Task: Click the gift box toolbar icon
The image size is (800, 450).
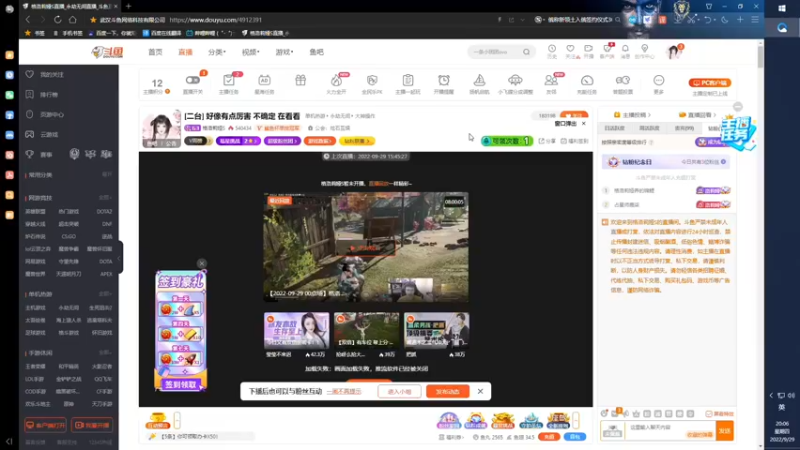Action: (300, 80)
